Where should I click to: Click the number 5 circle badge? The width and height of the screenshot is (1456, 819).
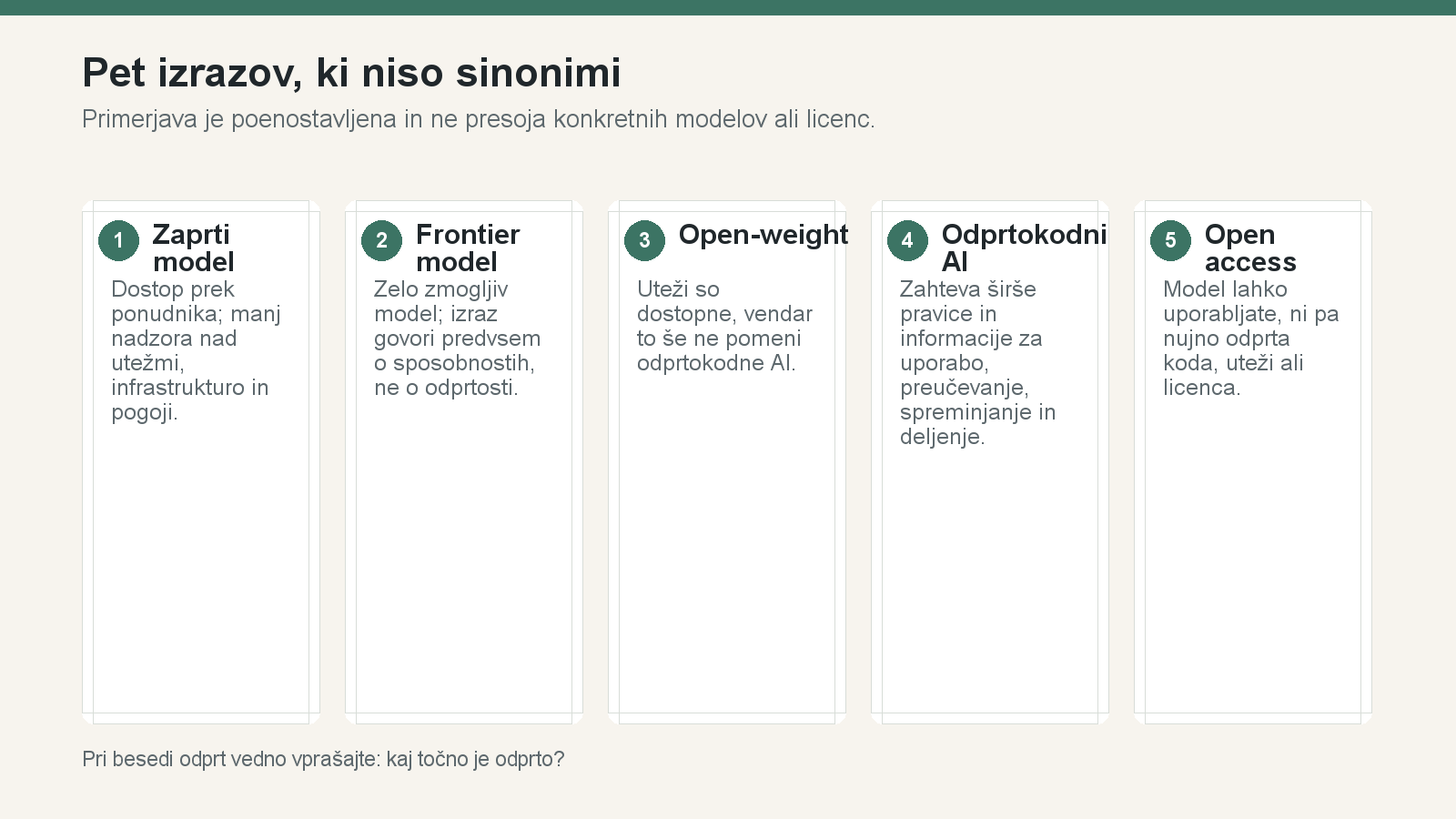(1170, 240)
